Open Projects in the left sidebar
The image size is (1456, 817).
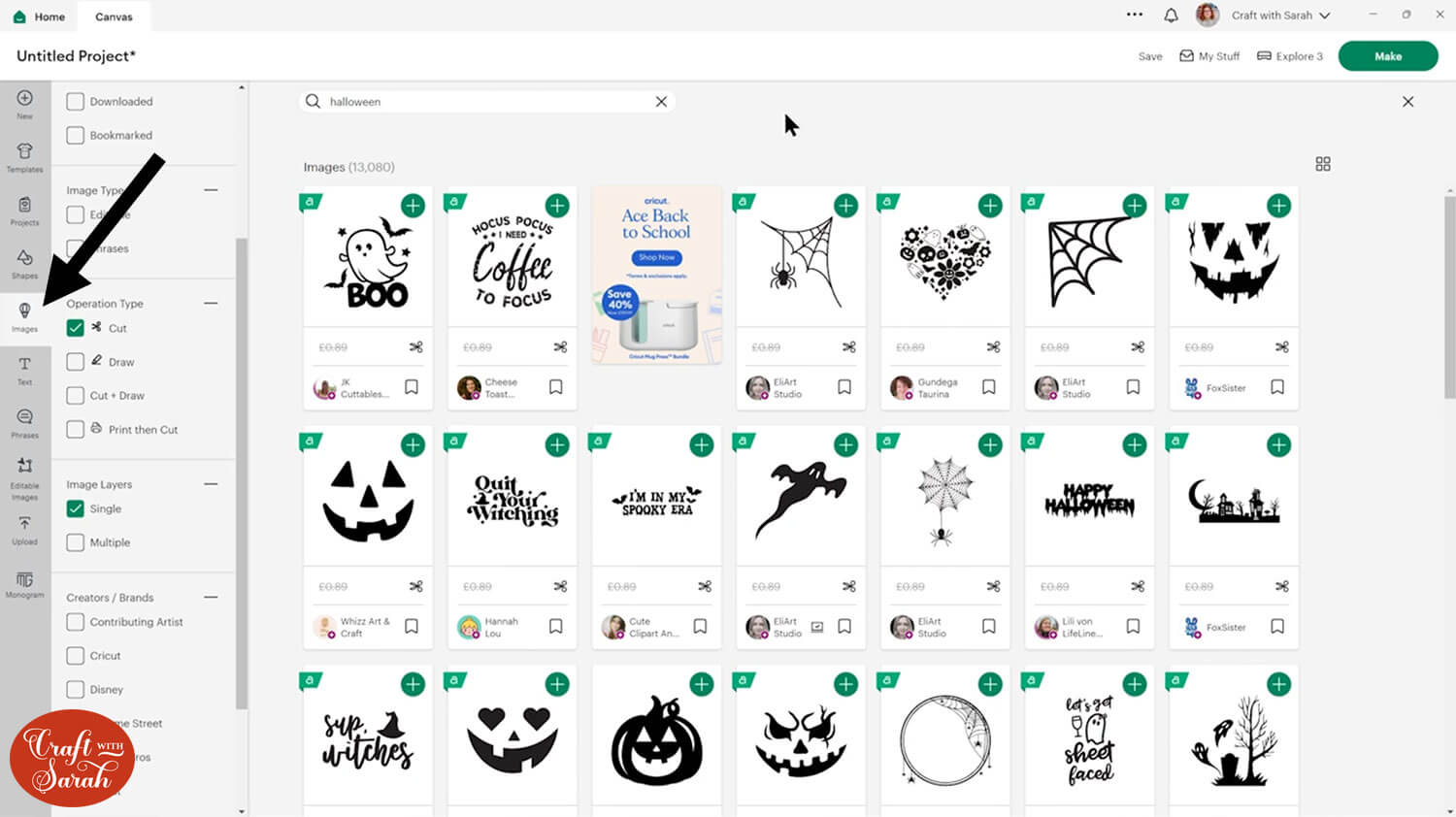[25, 211]
